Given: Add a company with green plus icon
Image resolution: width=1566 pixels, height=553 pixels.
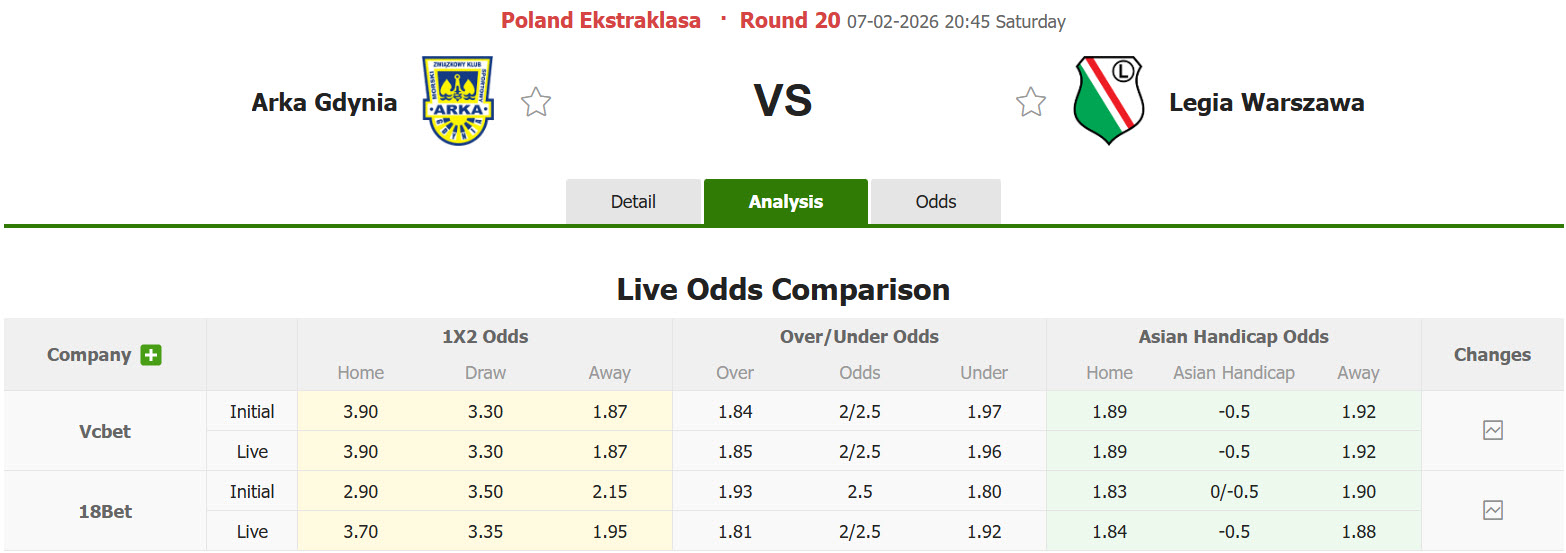Looking at the screenshot, I should pos(151,355).
